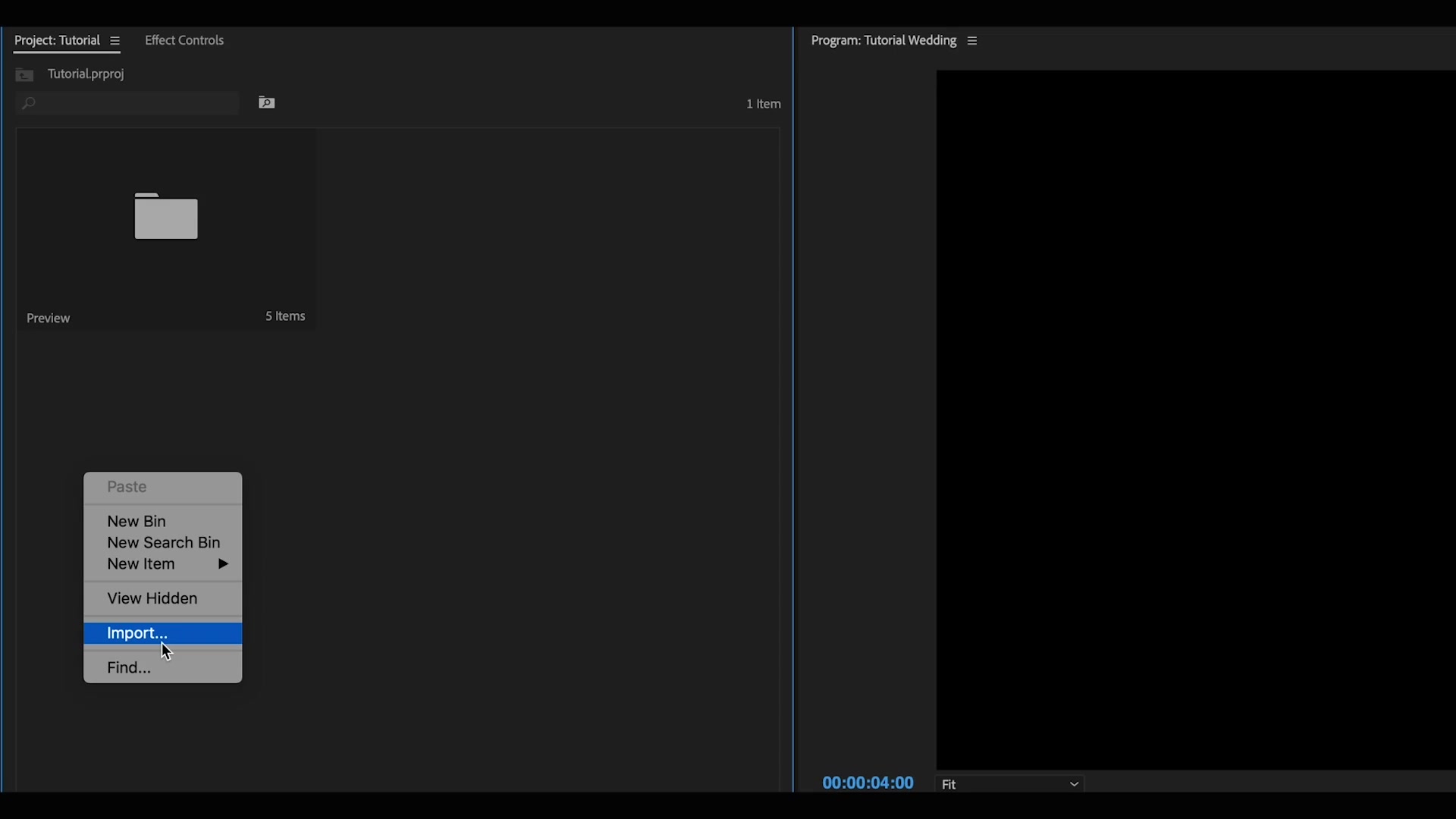The image size is (1456, 819).
Task: Expand New Item submenu arrow
Action: tap(224, 564)
